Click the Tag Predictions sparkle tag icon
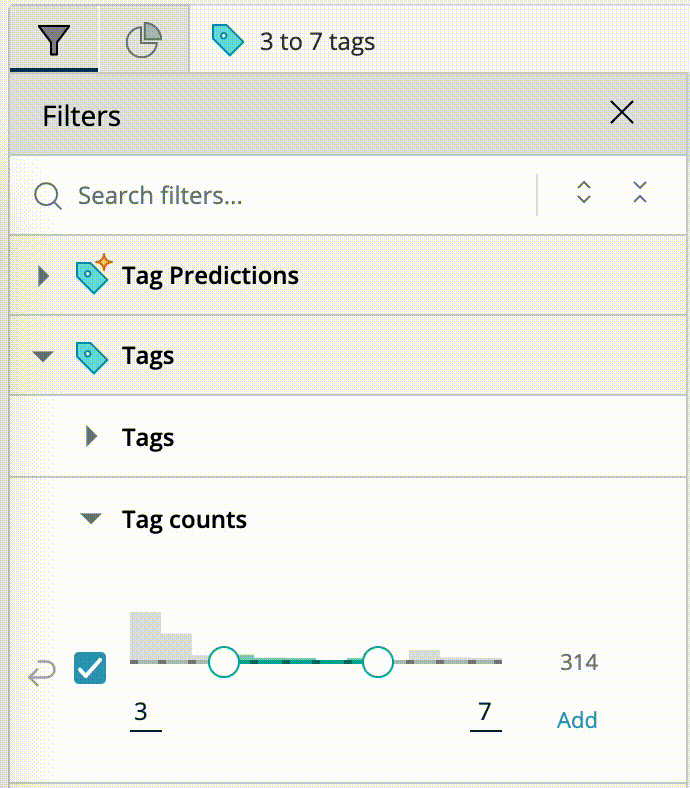 pyautogui.click(x=93, y=275)
